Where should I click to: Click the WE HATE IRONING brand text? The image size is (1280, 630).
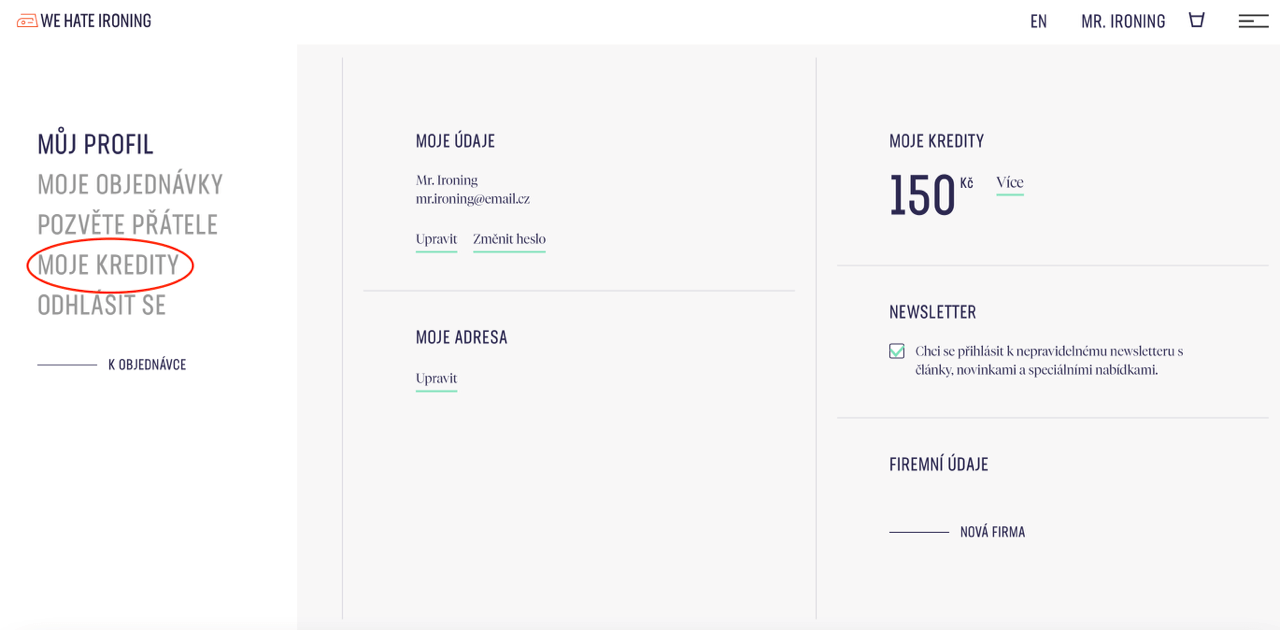pos(96,21)
